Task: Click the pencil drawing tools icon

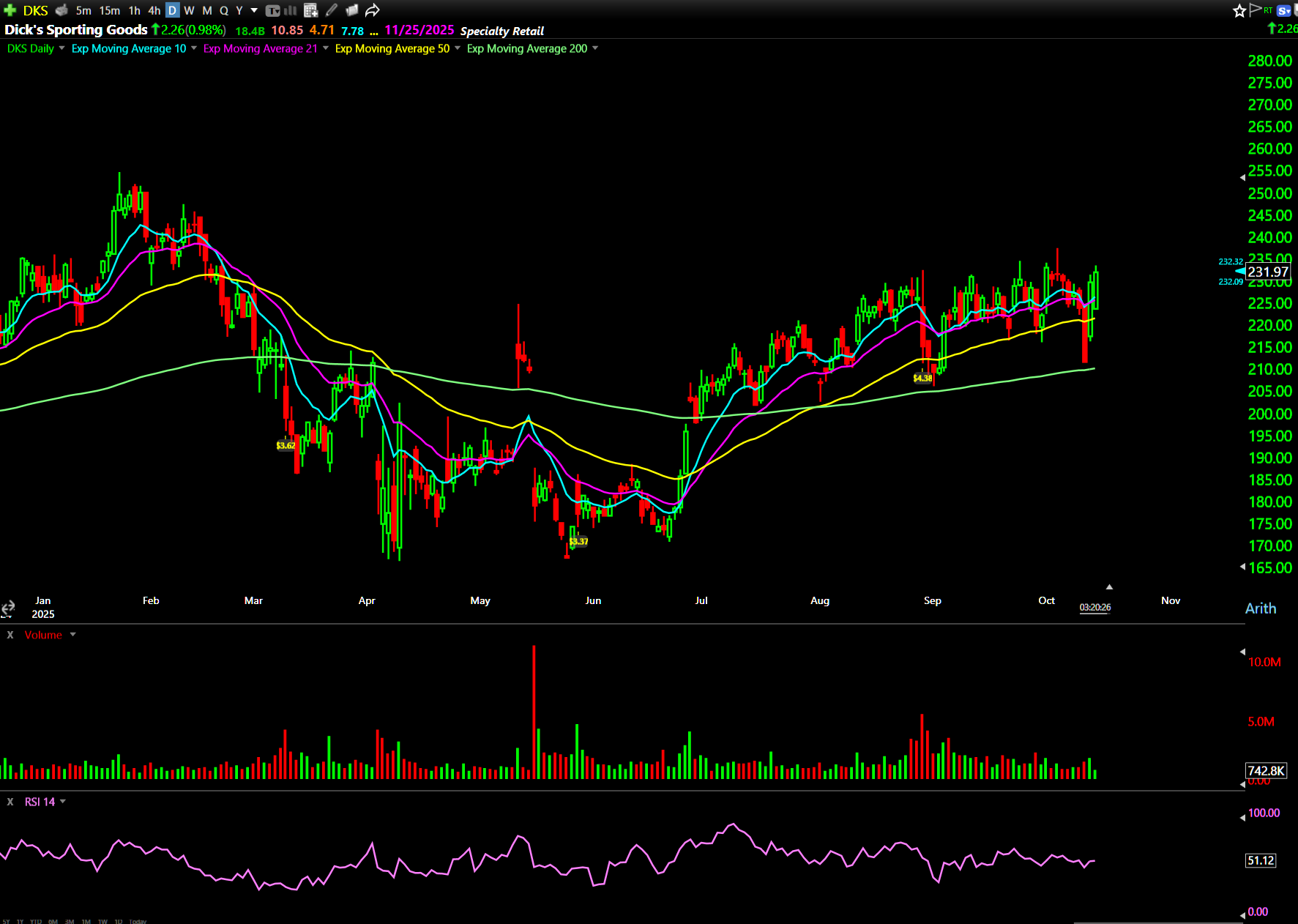Action: 332,10
